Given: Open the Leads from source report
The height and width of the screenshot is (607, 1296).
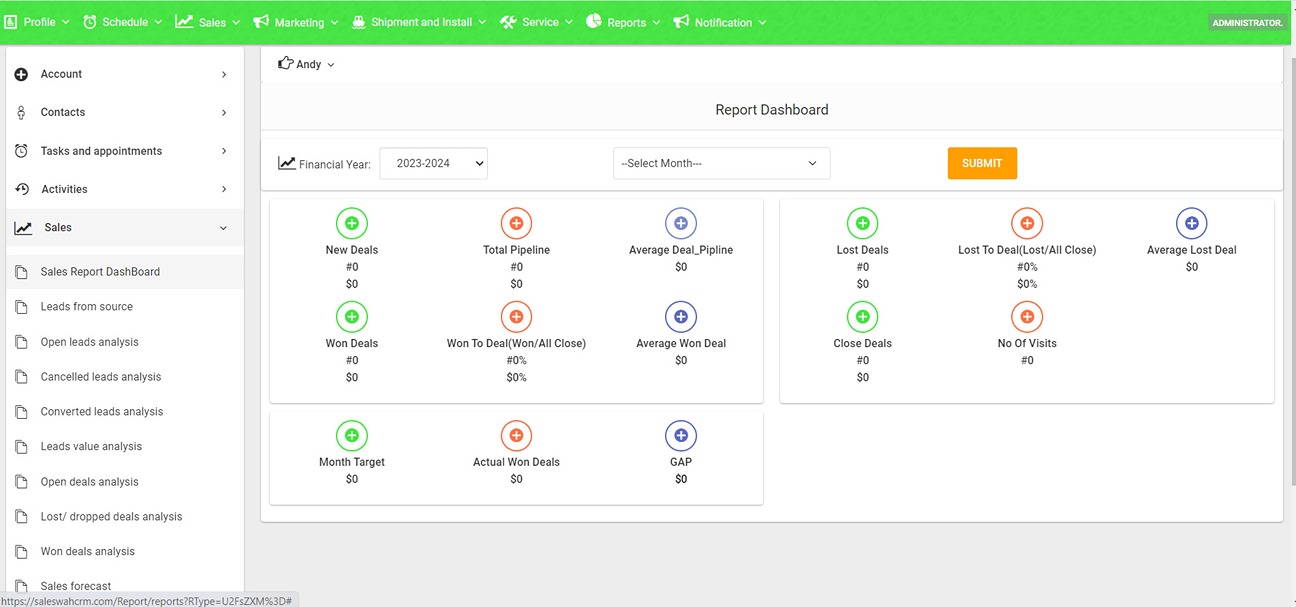Looking at the screenshot, I should point(87,307).
